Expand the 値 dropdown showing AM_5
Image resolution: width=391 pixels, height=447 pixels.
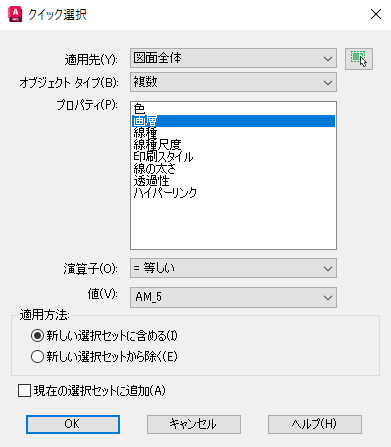click(233, 297)
